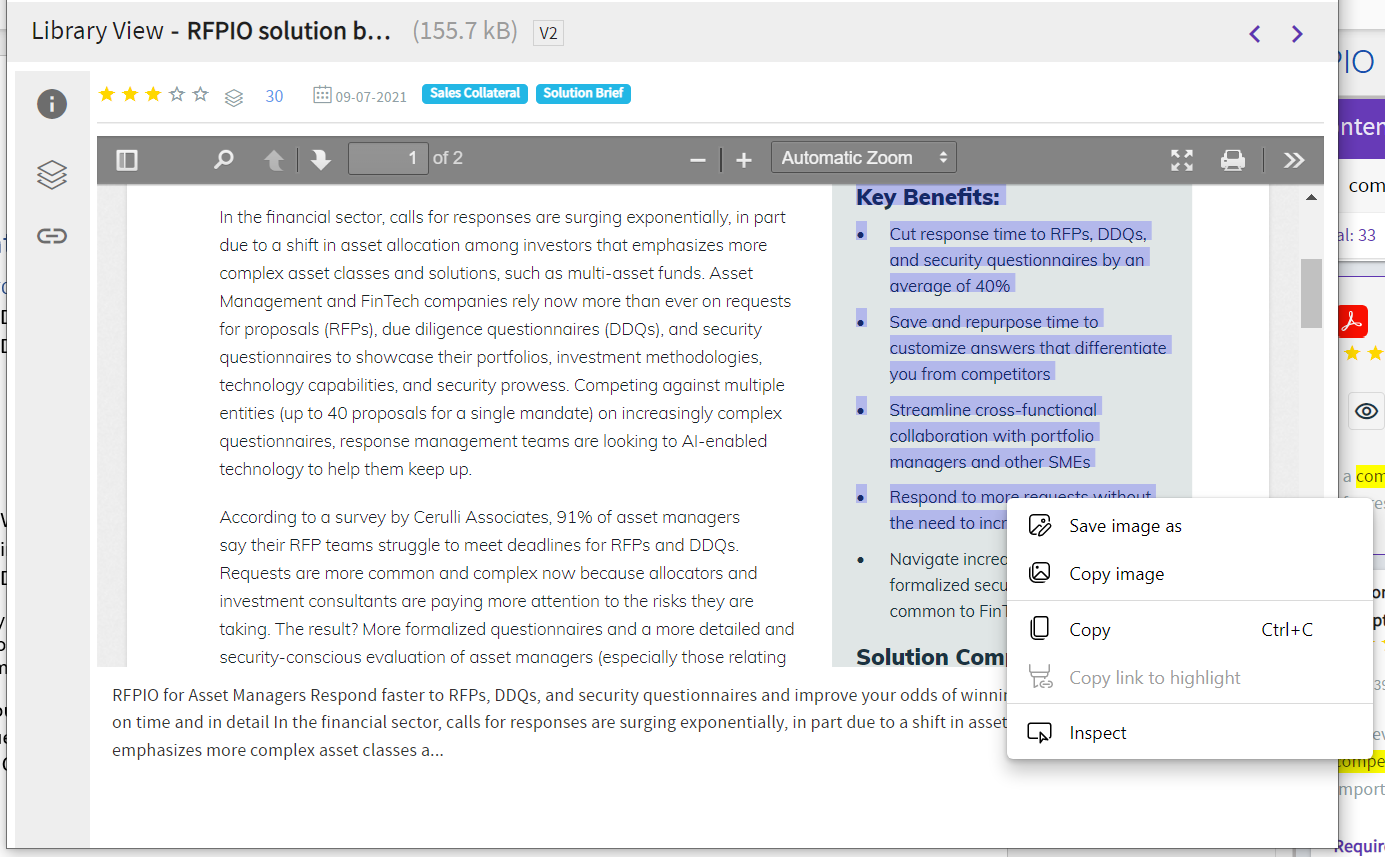Set rating to five stars

(x=201, y=94)
